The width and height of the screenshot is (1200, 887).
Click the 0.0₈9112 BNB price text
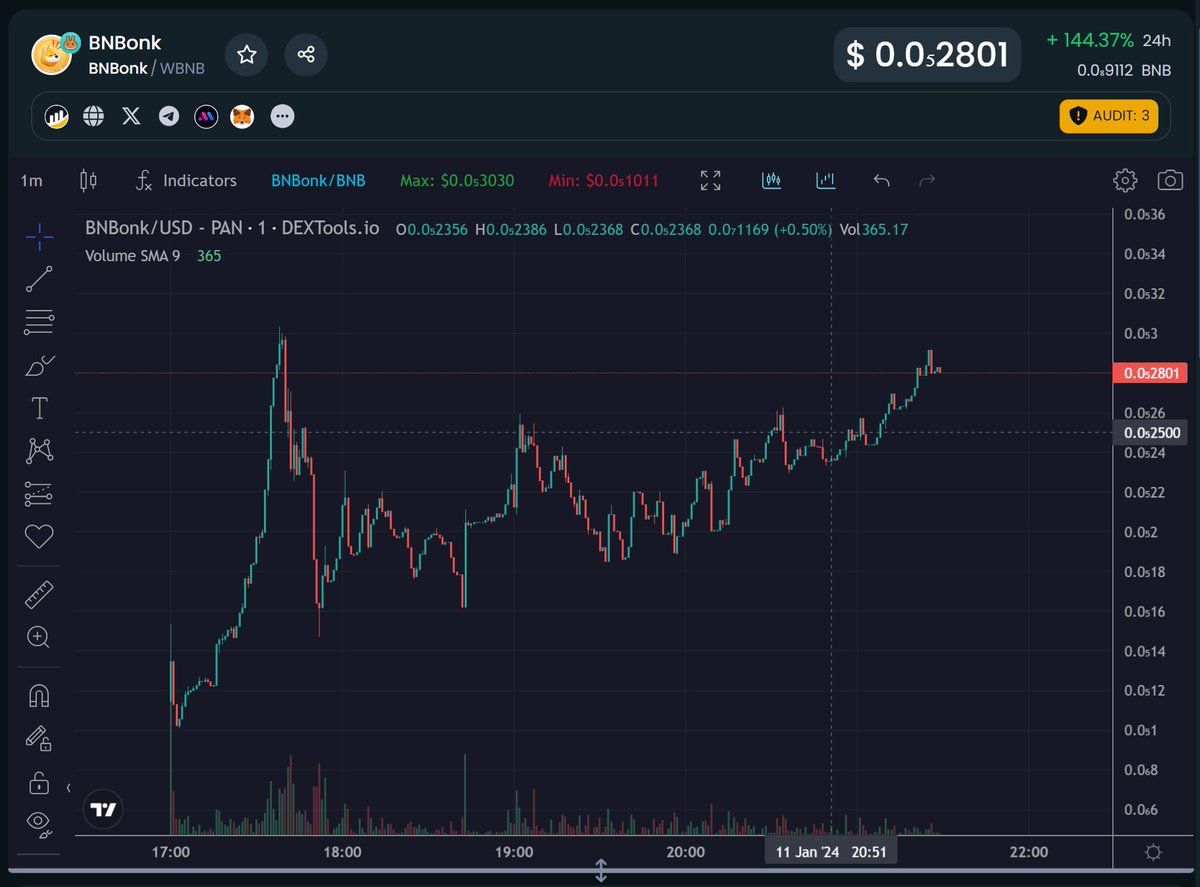coord(1123,70)
